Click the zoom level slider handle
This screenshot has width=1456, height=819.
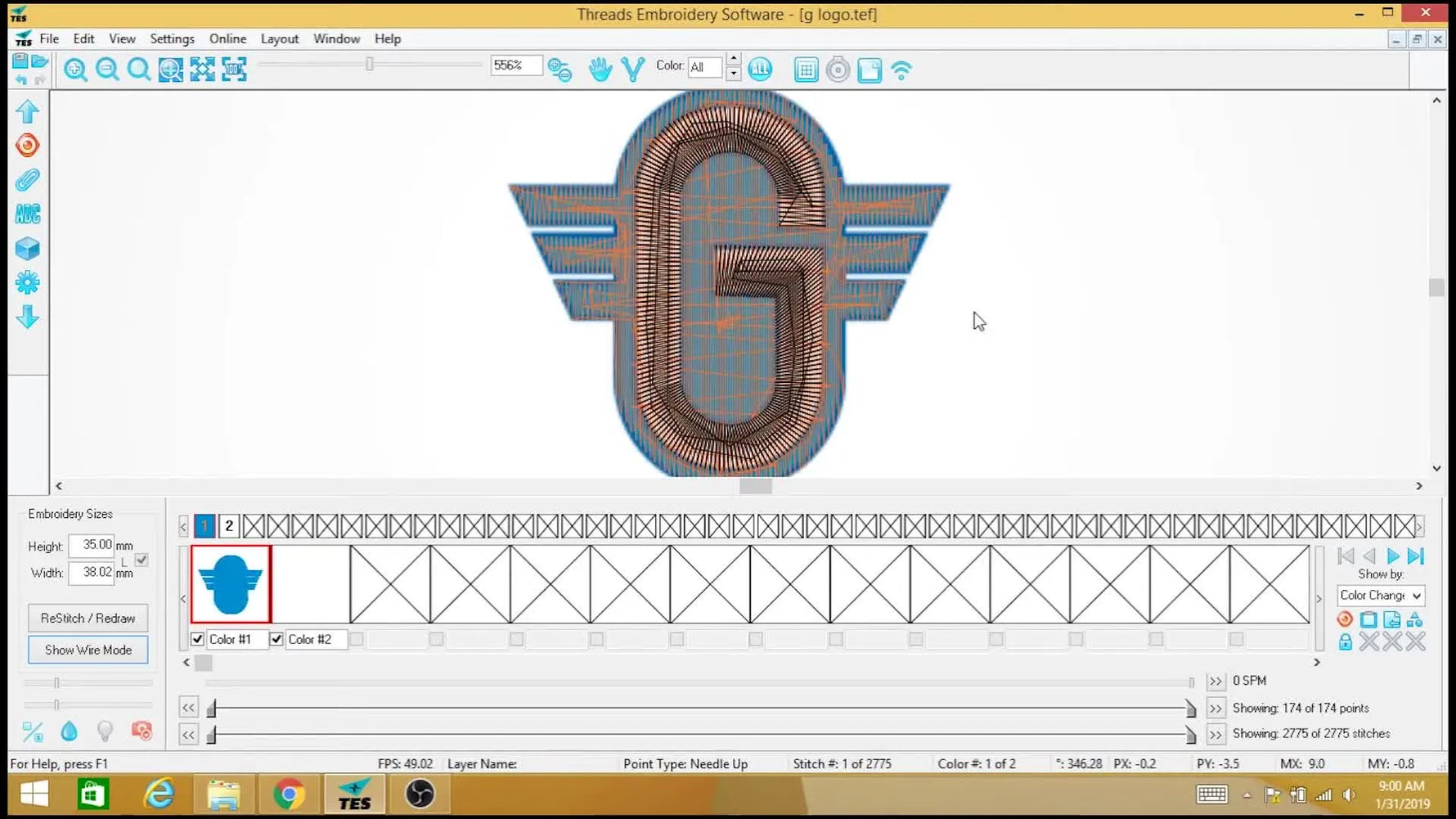click(x=370, y=64)
